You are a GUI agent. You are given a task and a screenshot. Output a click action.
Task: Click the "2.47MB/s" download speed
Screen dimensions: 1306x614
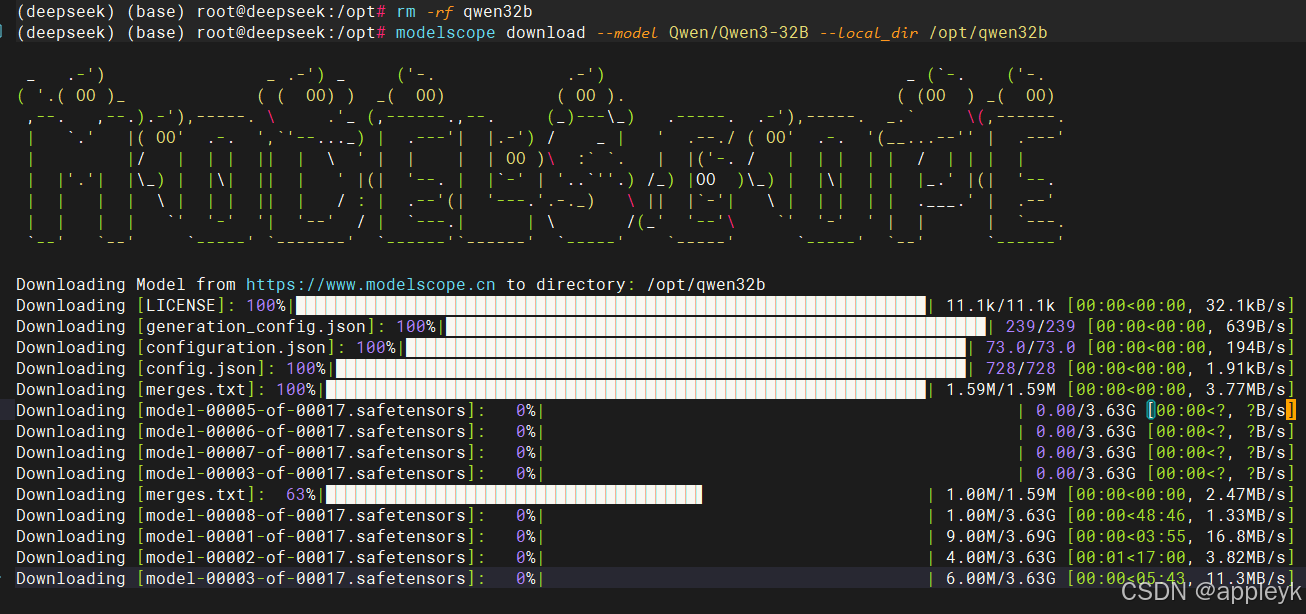point(1246,495)
